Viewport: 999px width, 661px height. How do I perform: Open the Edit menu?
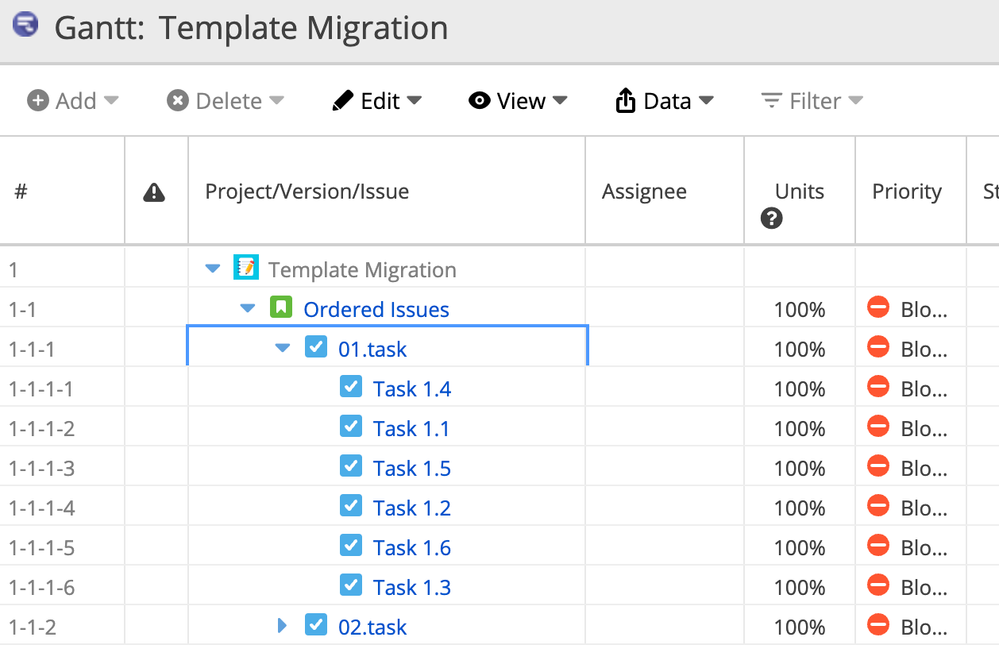(x=377, y=101)
